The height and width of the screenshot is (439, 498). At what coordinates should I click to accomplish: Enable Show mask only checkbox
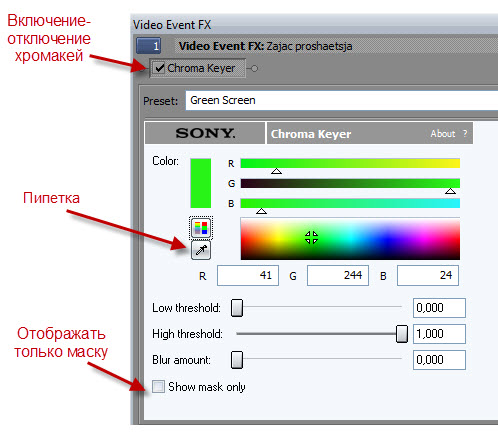[x=158, y=387]
